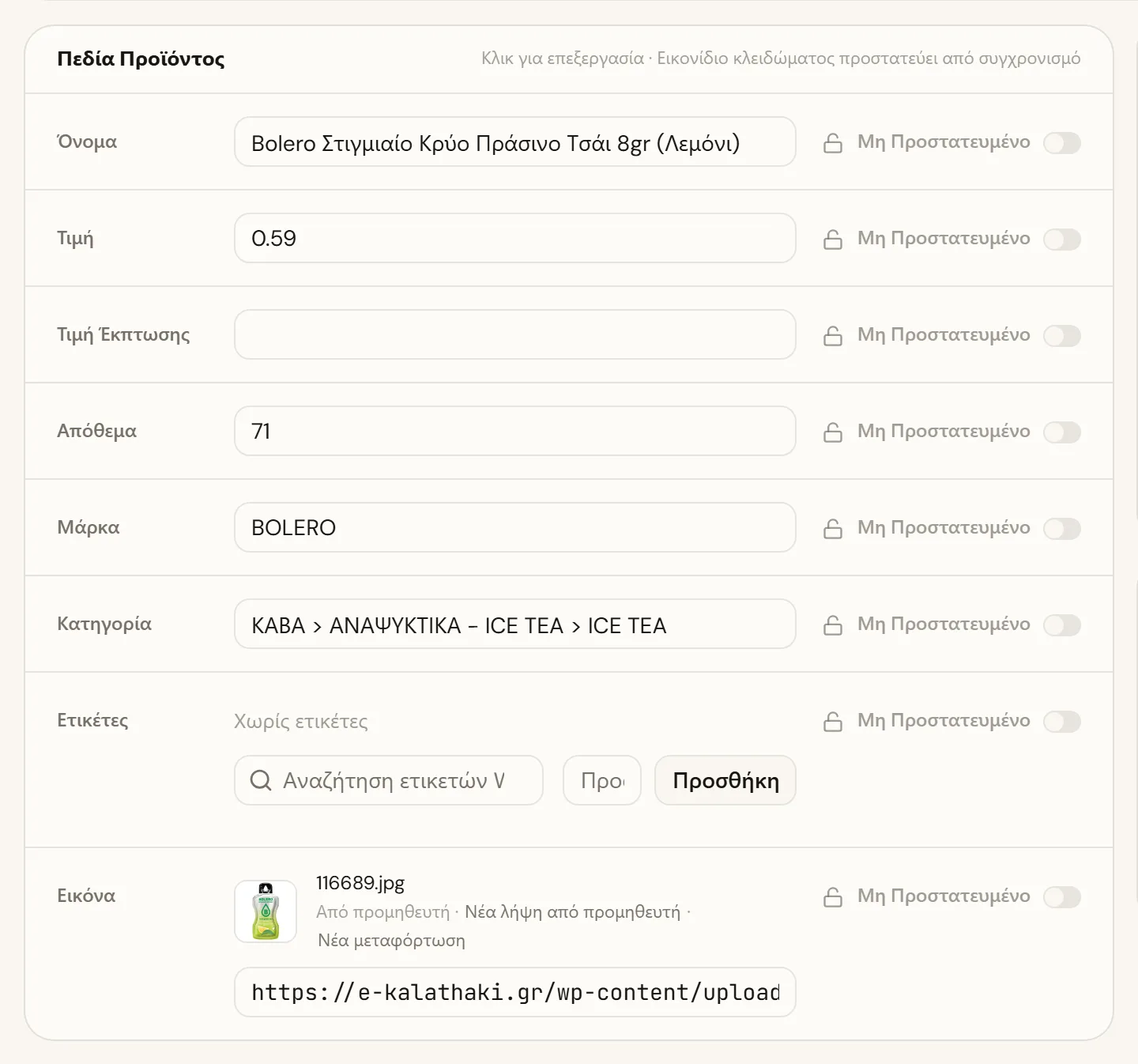Toggle protection switch for Μάρκα

coord(1062,529)
